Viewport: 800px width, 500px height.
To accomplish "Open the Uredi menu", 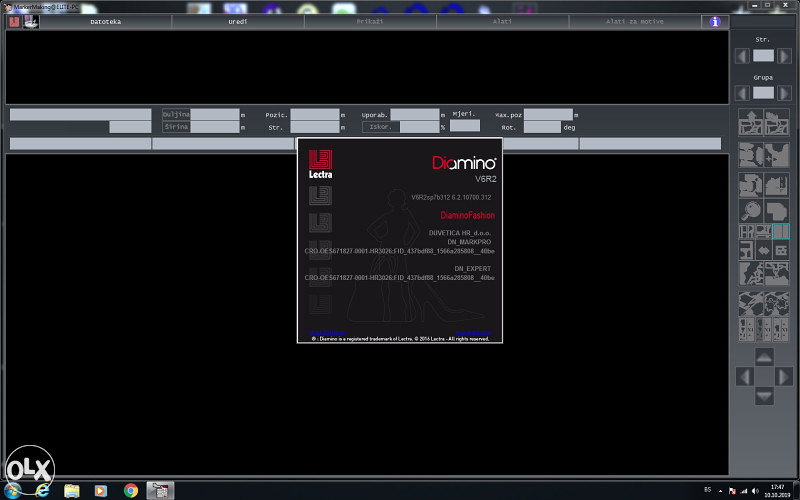I will (238, 22).
